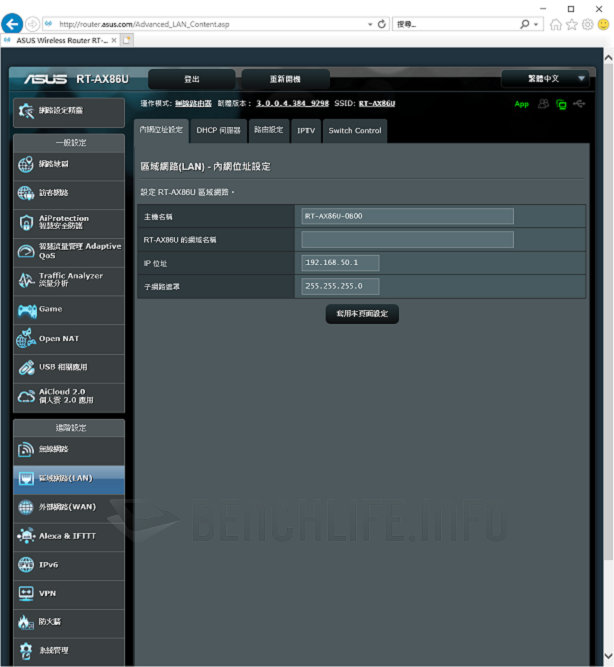Image resolution: width=614 pixels, height=667 pixels.
Task: Click the page scrollbar up arrow
Action: click(x=608, y=58)
